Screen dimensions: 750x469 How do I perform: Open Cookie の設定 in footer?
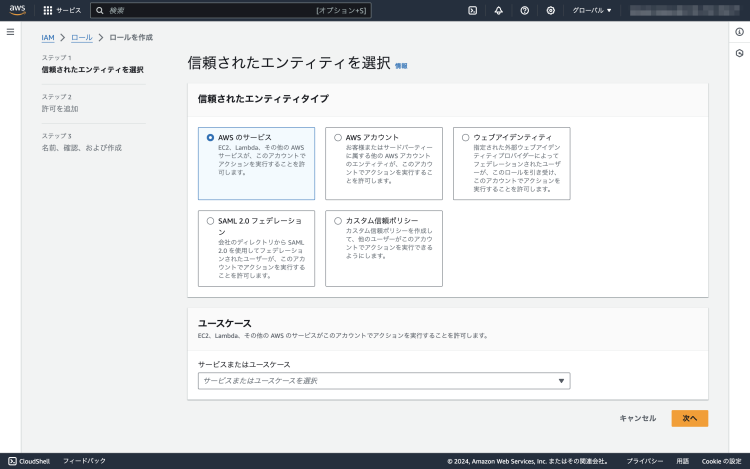click(721, 461)
